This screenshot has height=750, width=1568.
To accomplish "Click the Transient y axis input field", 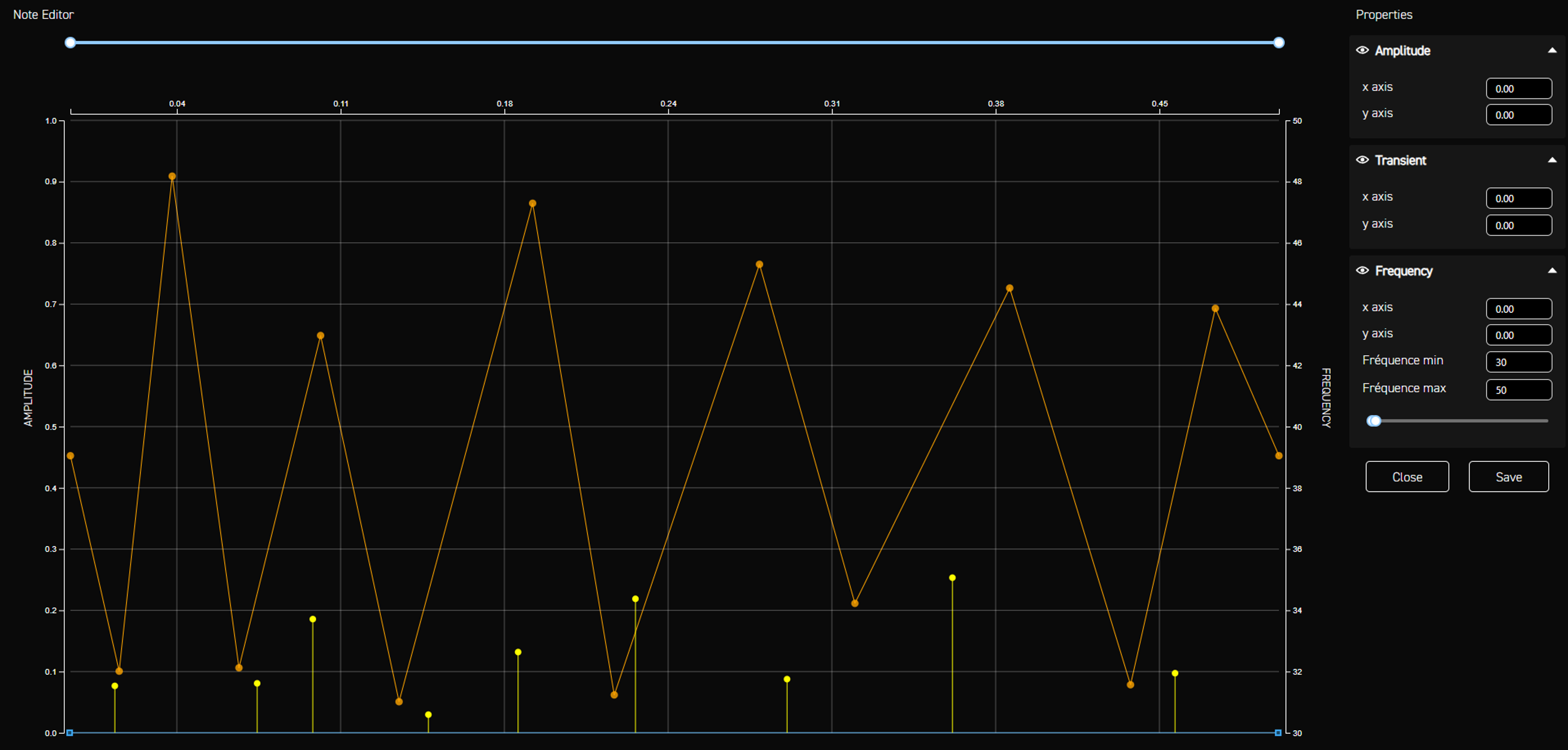I will (1519, 225).
